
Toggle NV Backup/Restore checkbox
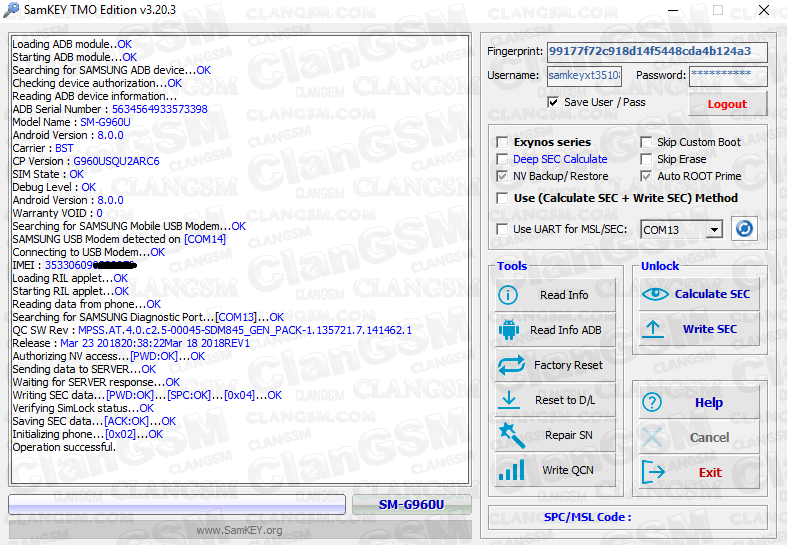coord(502,176)
